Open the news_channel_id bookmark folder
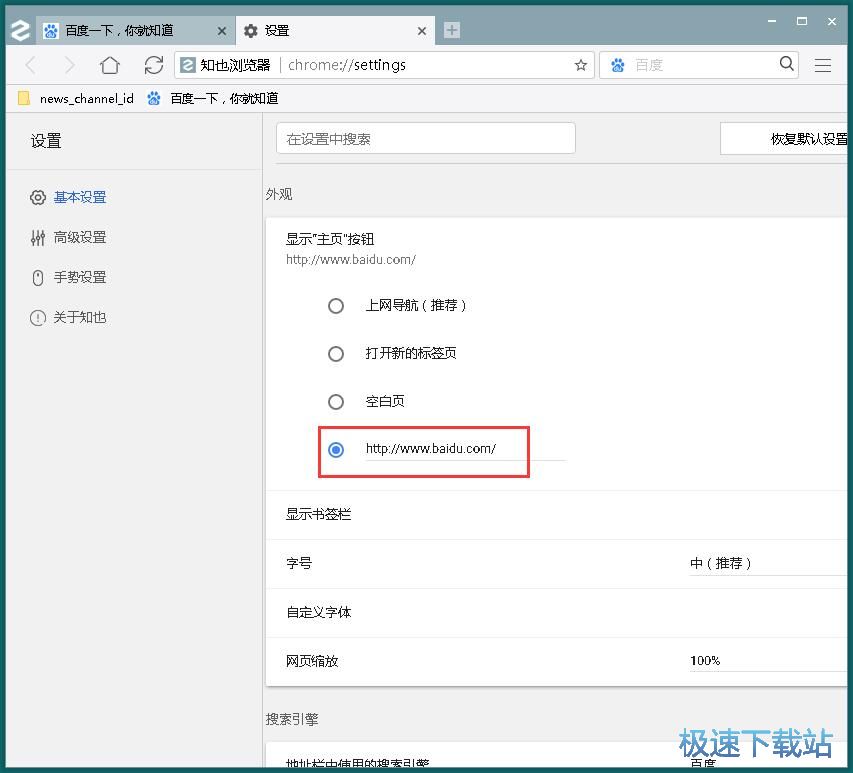The height and width of the screenshot is (773, 853). click(76, 98)
